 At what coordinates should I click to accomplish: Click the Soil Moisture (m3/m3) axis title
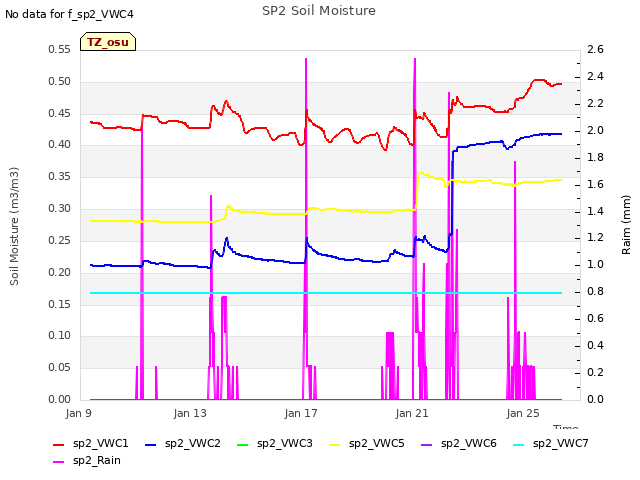coord(14,226)
